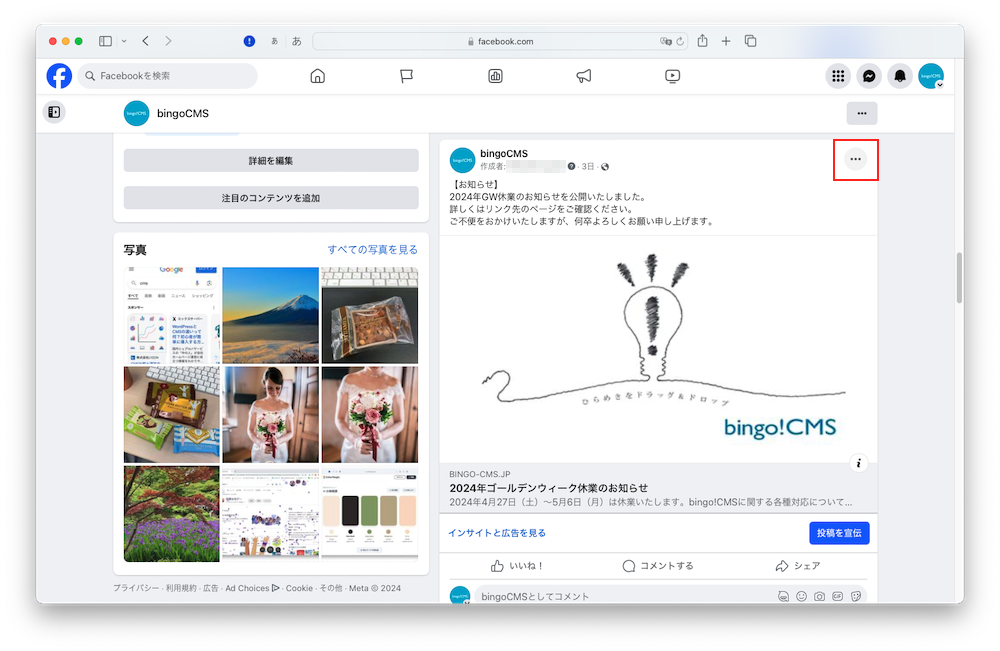Image resolution: width=1000 pixels, height=651 pixels.
Task: Click the blue extension icon in Safari toolbar
Action: pos(249,41)
